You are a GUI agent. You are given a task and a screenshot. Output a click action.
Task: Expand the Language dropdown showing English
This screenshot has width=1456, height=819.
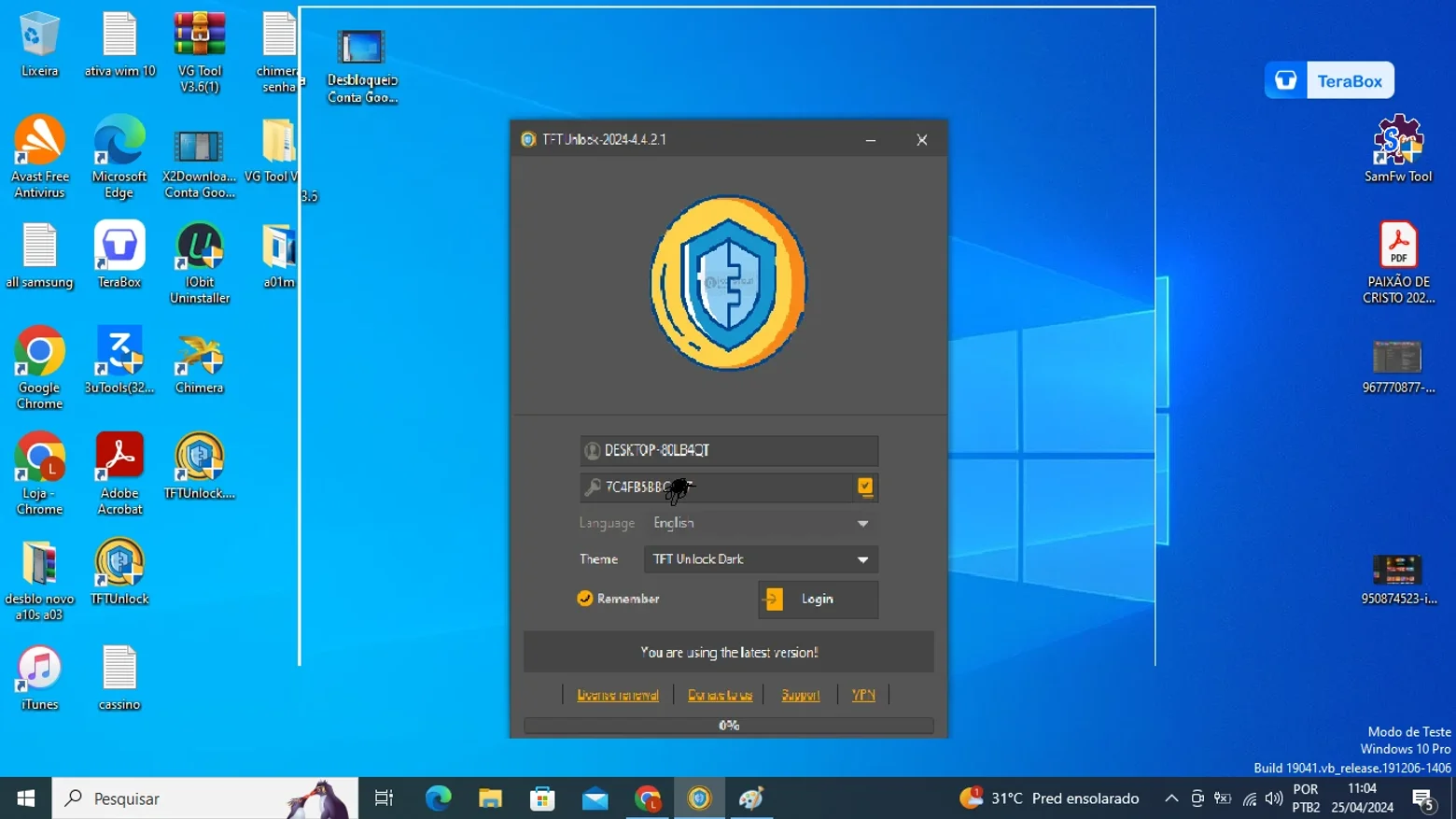761,523
